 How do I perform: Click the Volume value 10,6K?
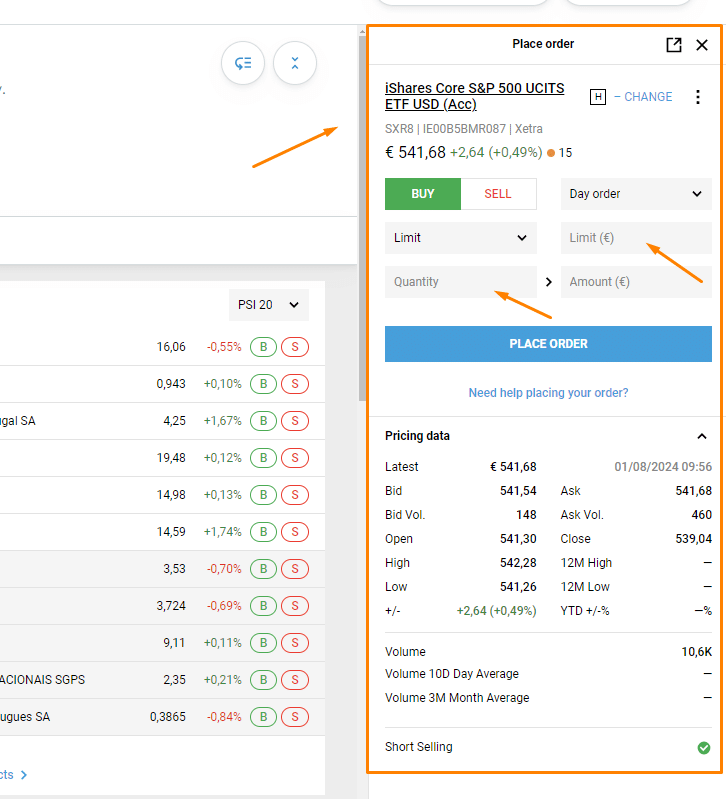click(696, 652)
